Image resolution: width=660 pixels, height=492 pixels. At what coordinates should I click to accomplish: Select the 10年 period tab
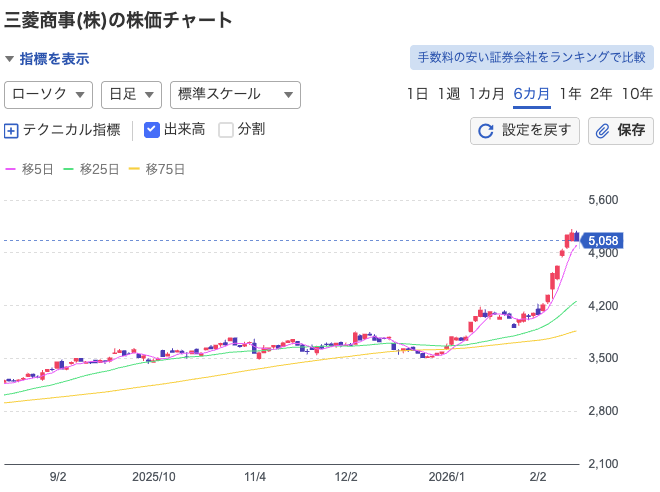click(637, 94)
